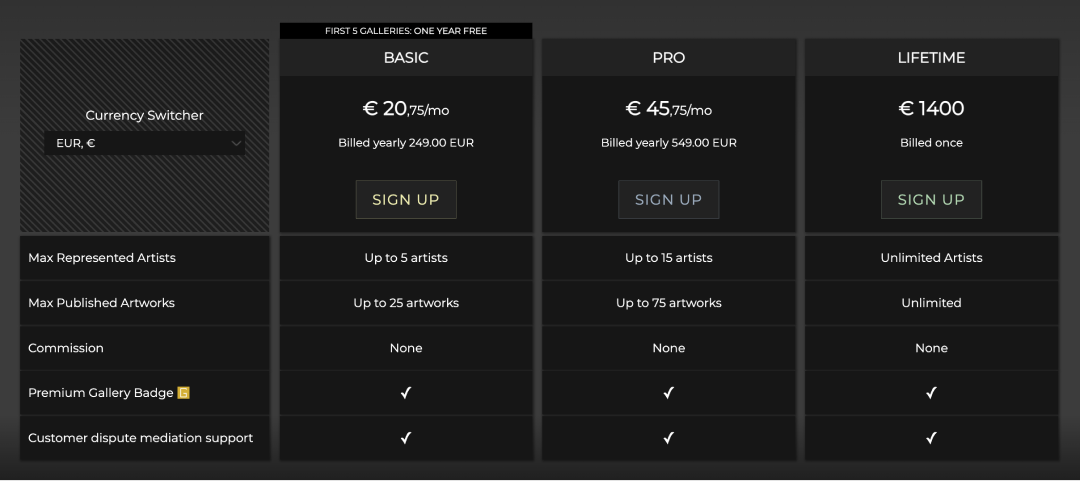
Task: Click the currency dropdown chevron arrow
Action: [x=236, y=143]
